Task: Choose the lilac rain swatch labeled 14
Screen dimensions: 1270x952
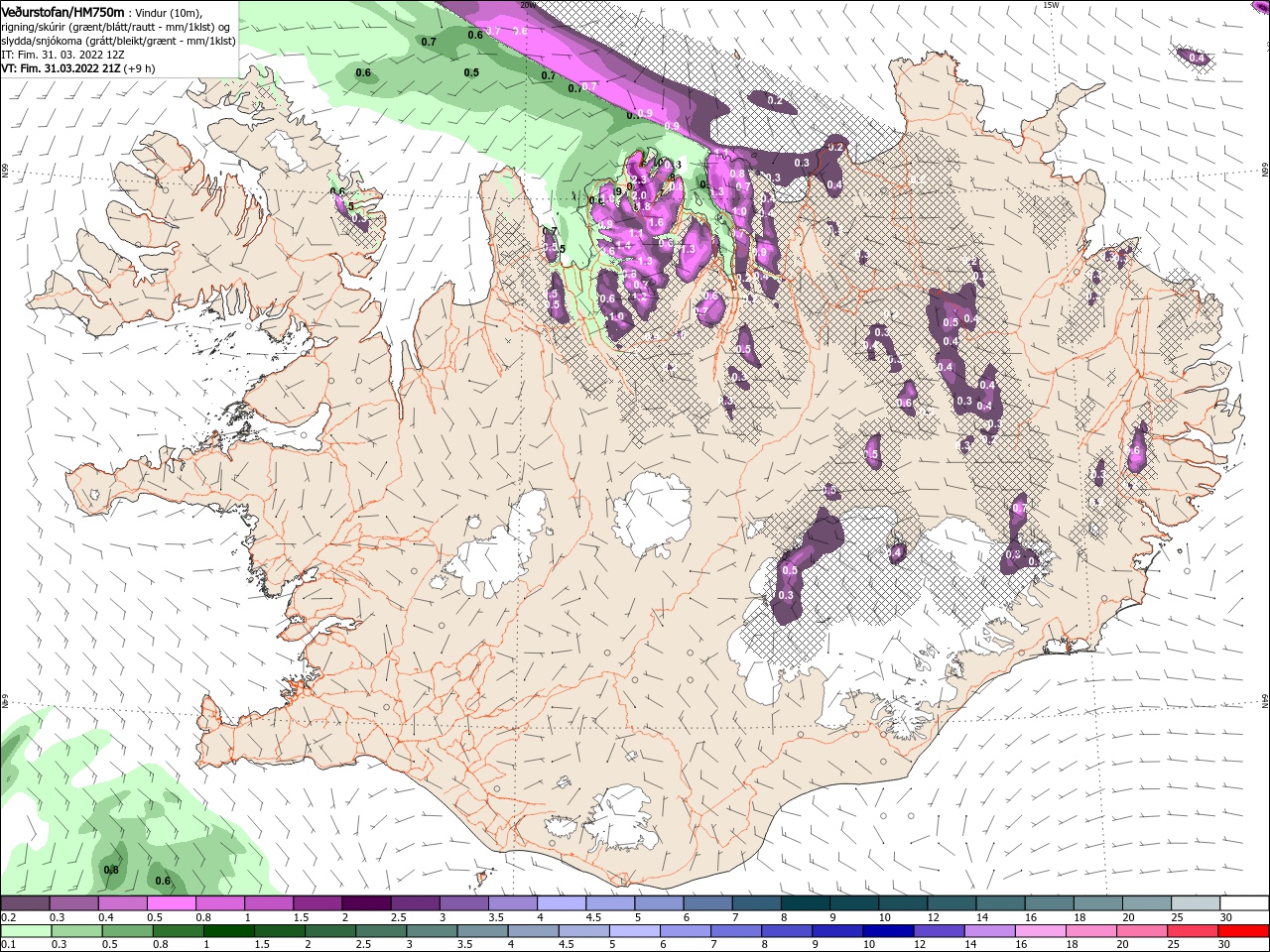Action: [x=990, y=931]
